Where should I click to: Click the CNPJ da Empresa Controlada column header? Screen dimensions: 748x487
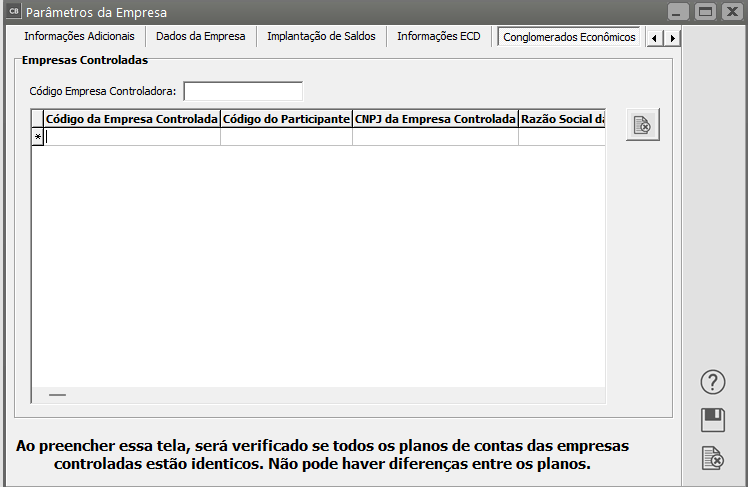(435, 119)
